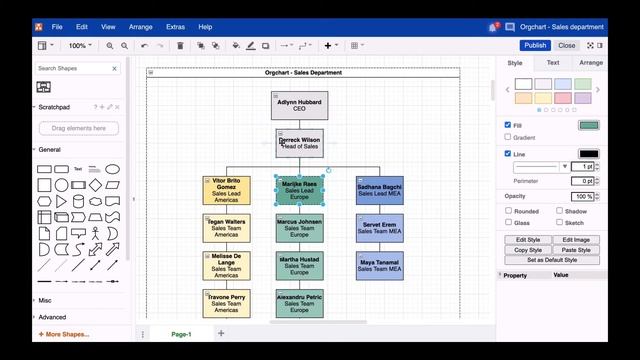The width and height of the screenshot is (640, 360).
Task: Open the green fill color swatch
Action: point(588,125)
